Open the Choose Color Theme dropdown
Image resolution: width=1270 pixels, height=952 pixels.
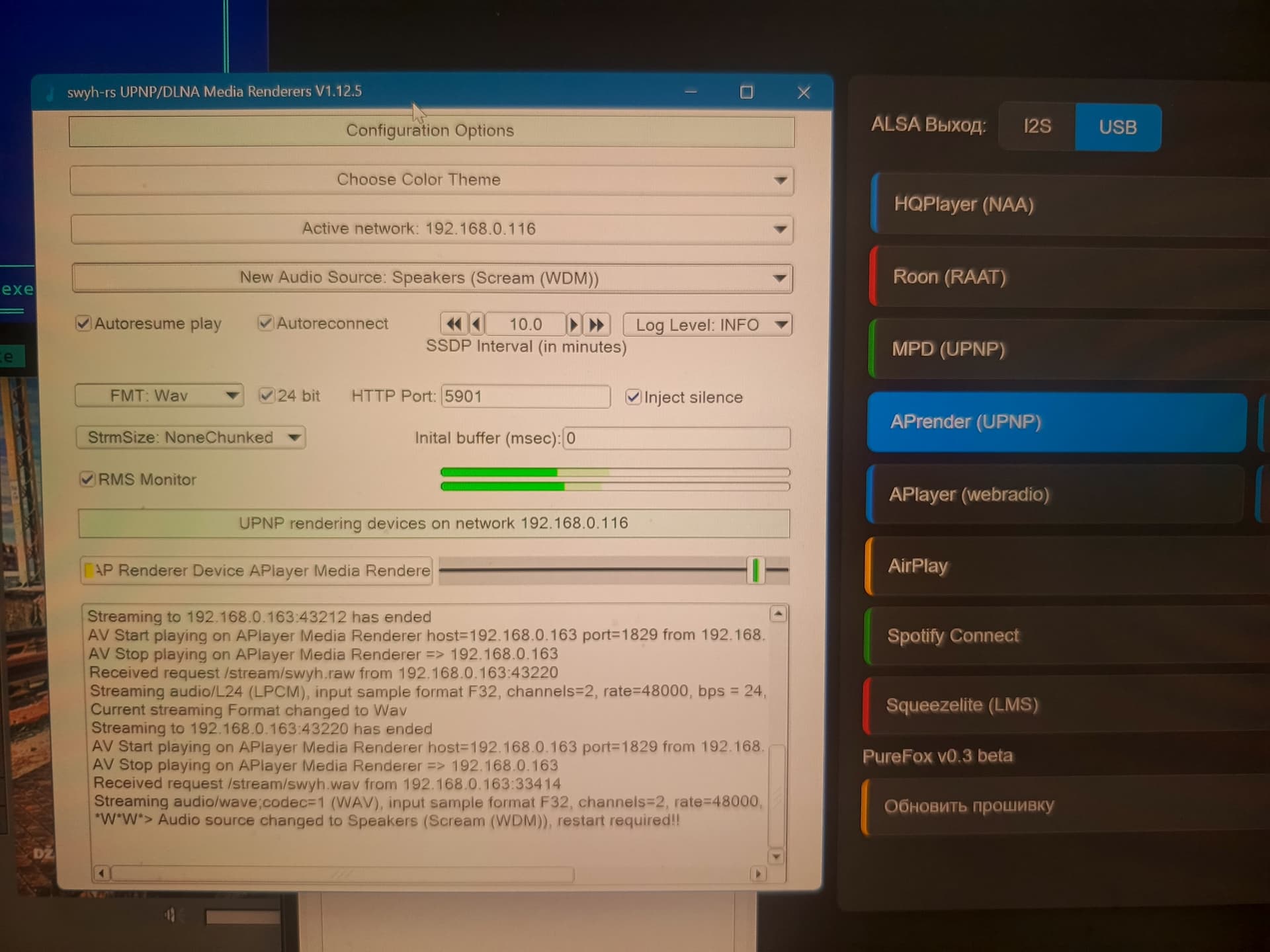(432, 180)
